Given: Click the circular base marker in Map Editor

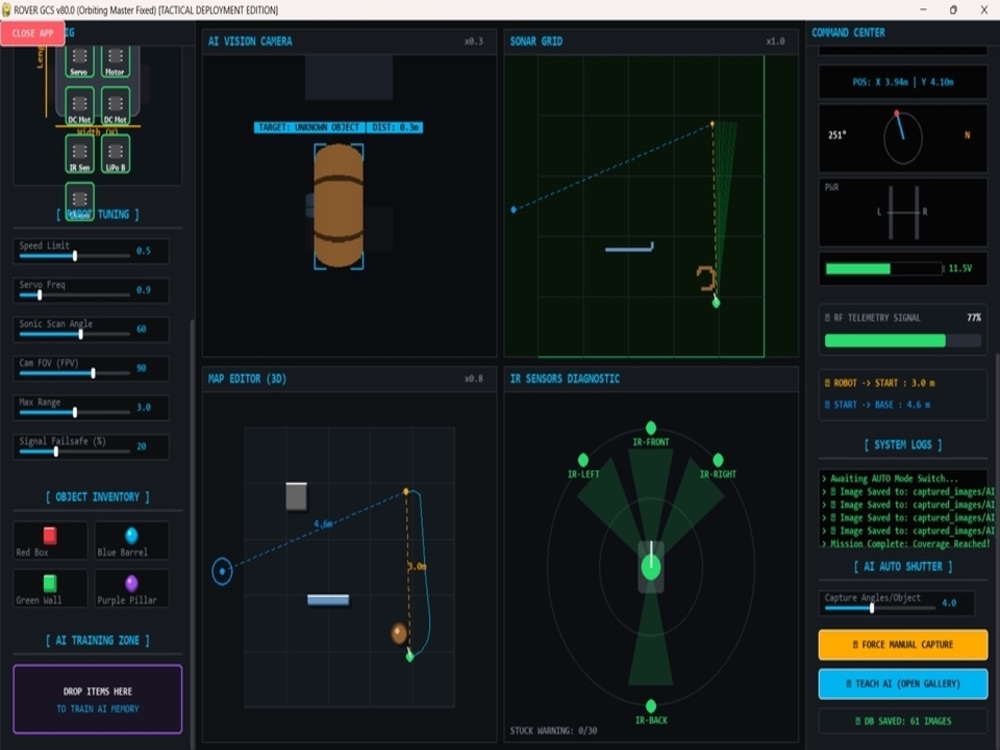Looking at the screenshot, I should coord(222,571).
